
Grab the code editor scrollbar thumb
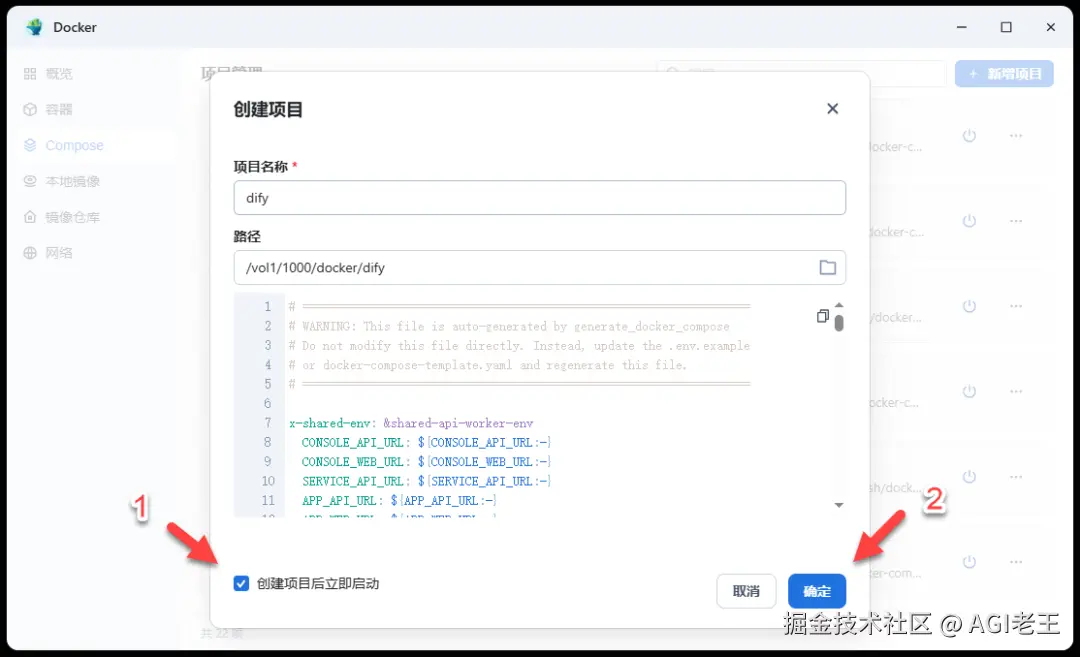(839, 322)
